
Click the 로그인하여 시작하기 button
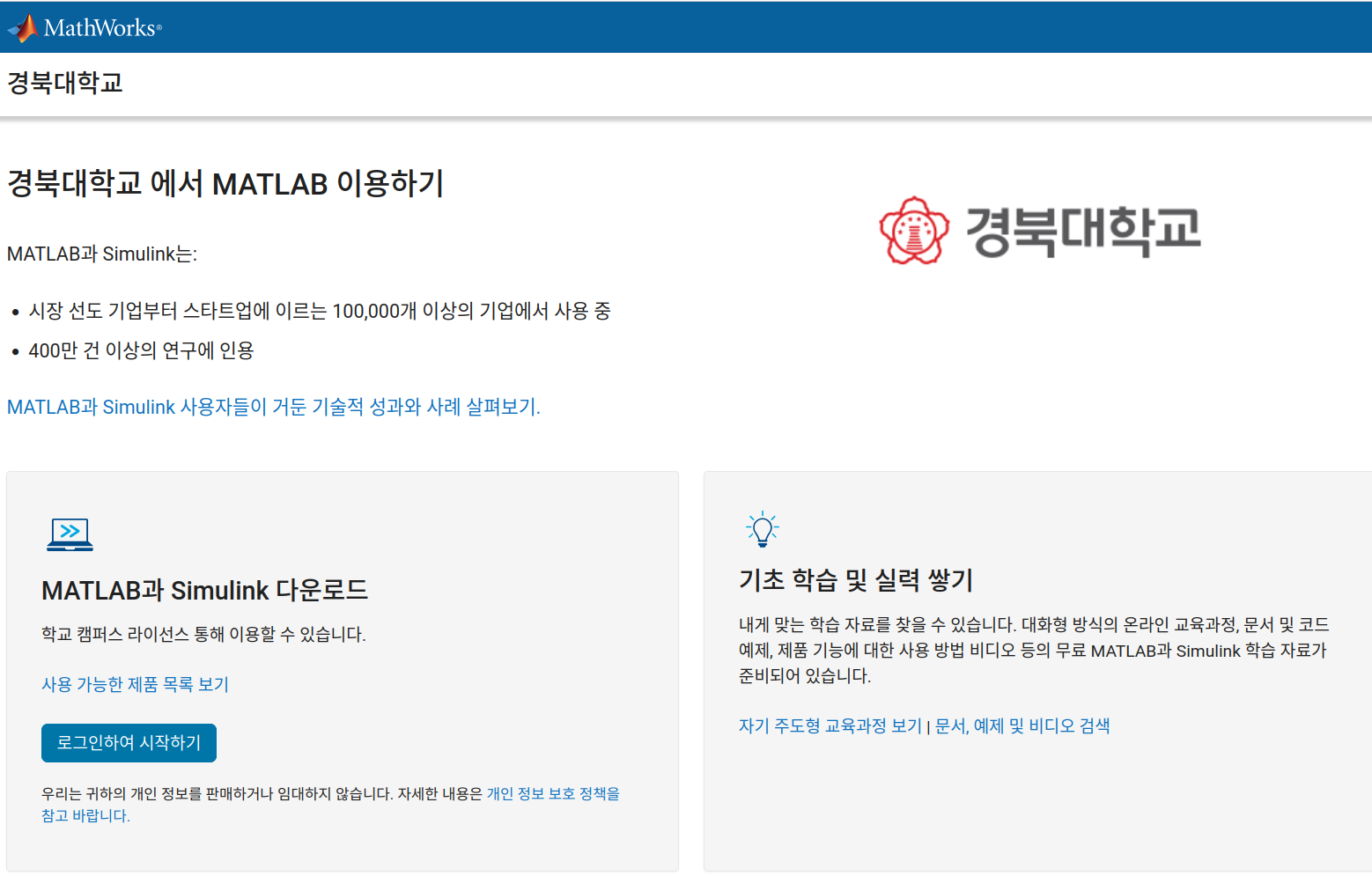coord(129,743)
